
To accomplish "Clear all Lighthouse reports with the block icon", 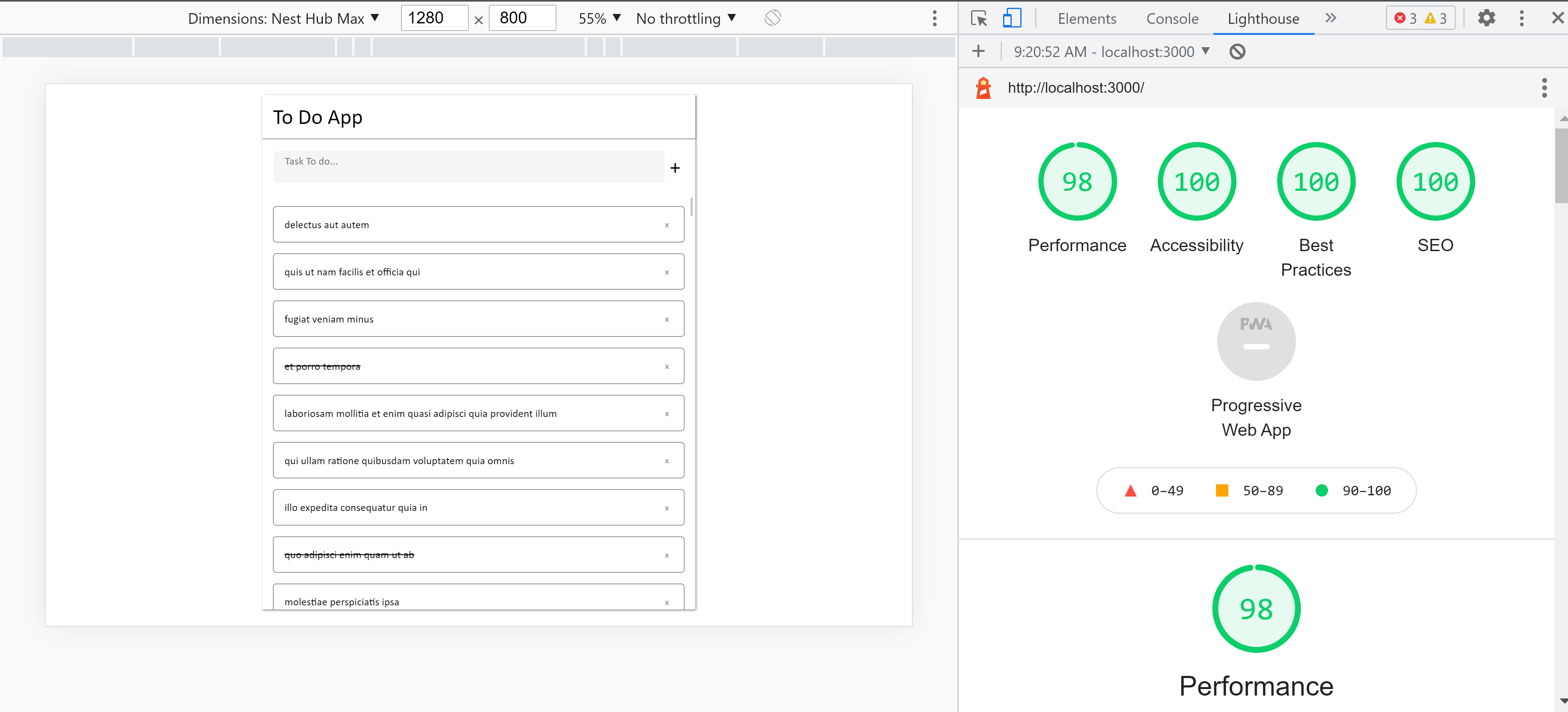I will (x=1237, y=51).
